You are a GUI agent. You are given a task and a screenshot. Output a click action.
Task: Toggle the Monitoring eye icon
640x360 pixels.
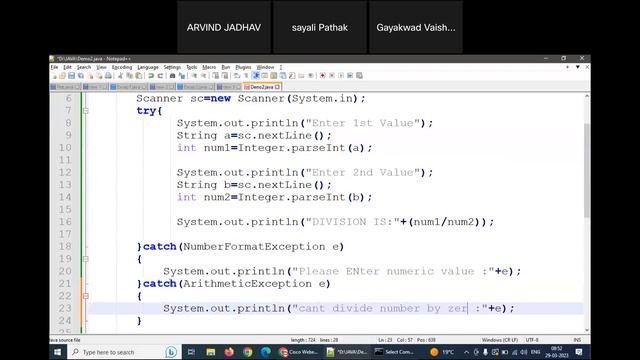click(x=310, y=76)
